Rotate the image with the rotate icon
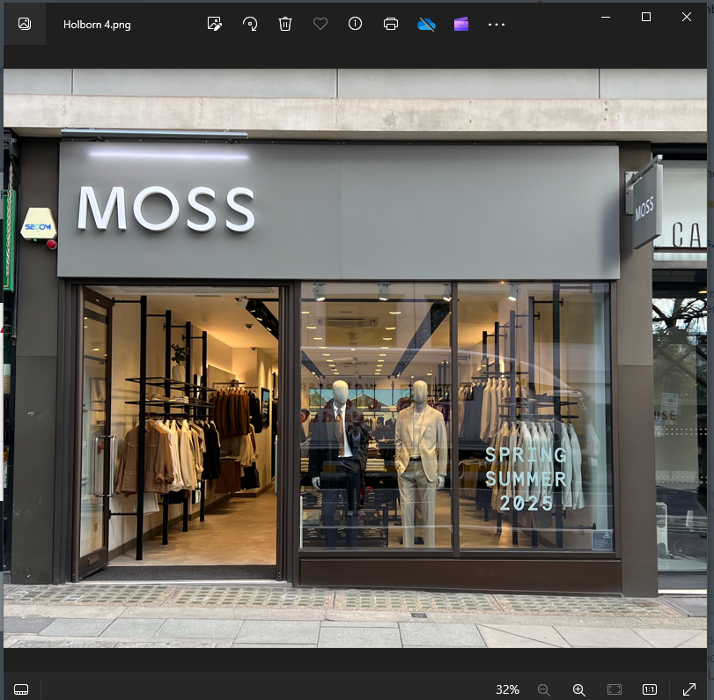 [x=250, y=24]
